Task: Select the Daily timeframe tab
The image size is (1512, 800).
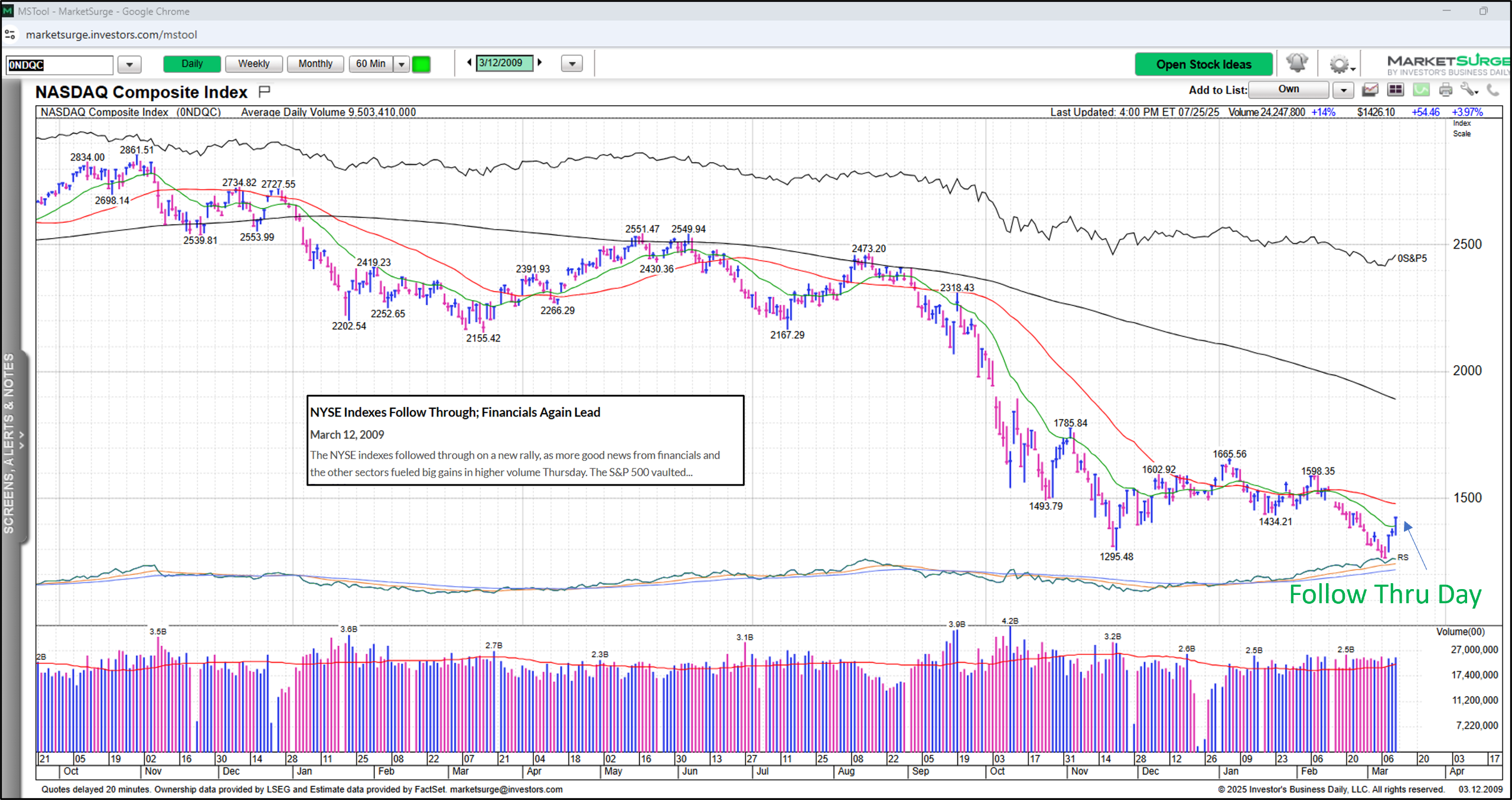Action: click(x=191, y=63)
